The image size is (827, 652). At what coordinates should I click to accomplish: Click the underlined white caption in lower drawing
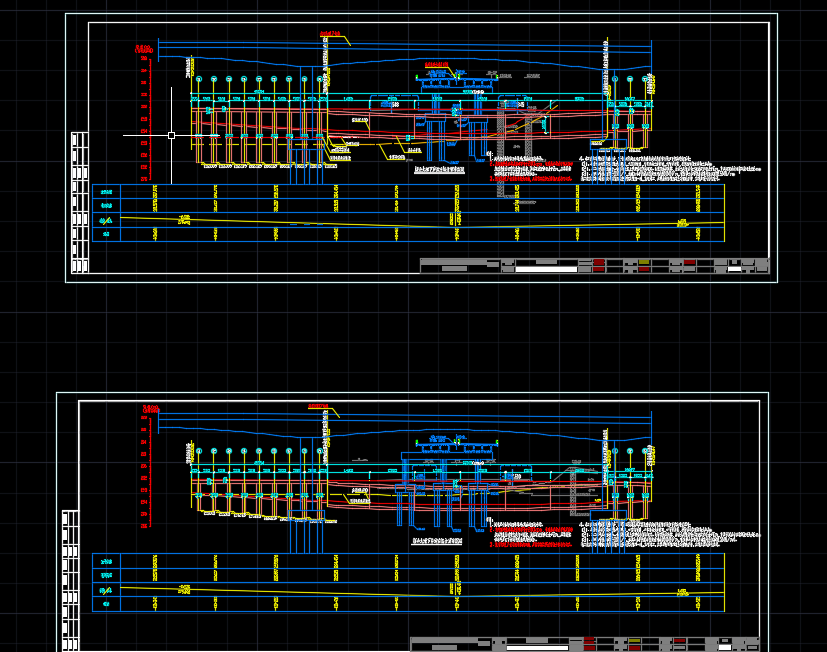tap(437, 541)
